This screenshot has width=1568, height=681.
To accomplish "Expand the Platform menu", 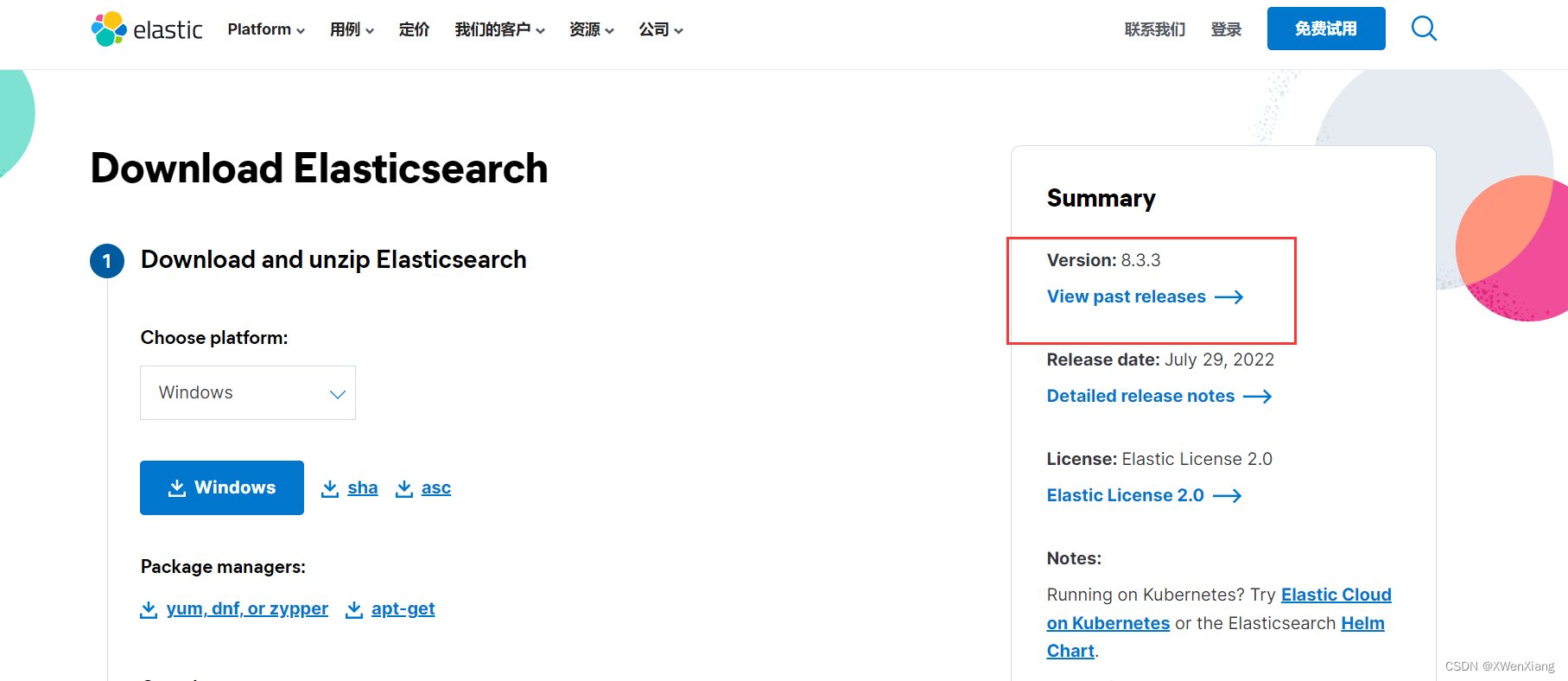I will coord(266,29).
